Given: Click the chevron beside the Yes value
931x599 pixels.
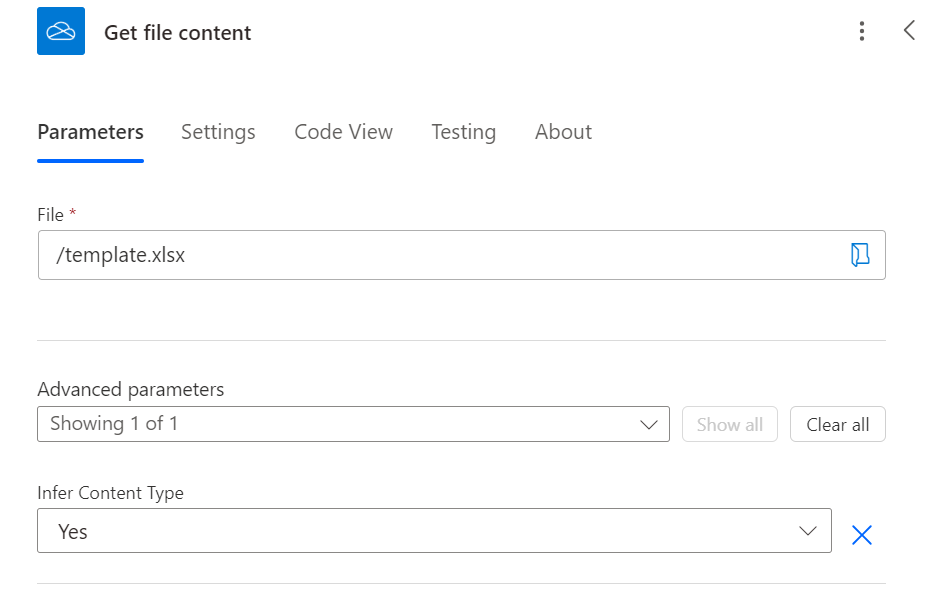Looking at the screenshot, I should click(808, 531).
